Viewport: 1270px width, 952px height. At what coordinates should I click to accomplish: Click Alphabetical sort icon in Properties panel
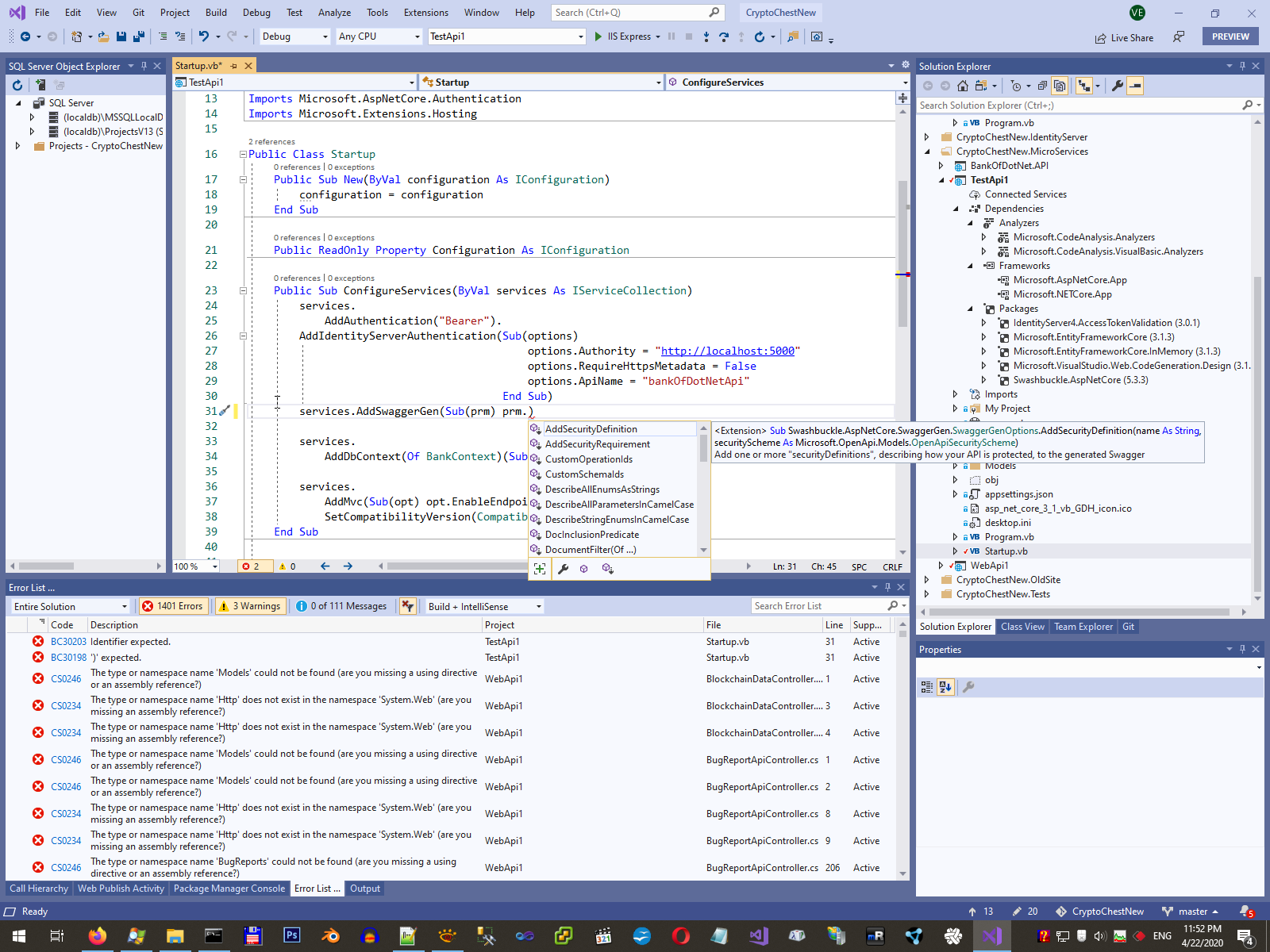click(x=945, y=687)
